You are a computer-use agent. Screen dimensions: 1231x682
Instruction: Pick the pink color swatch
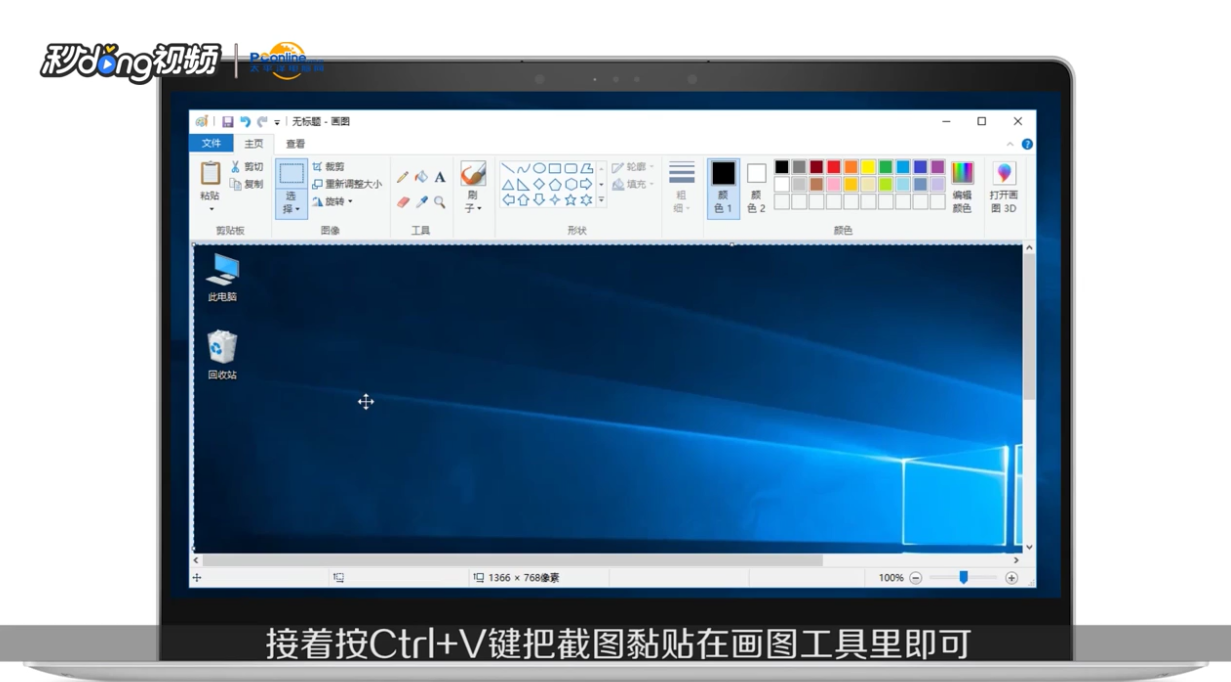click(834, 184)
